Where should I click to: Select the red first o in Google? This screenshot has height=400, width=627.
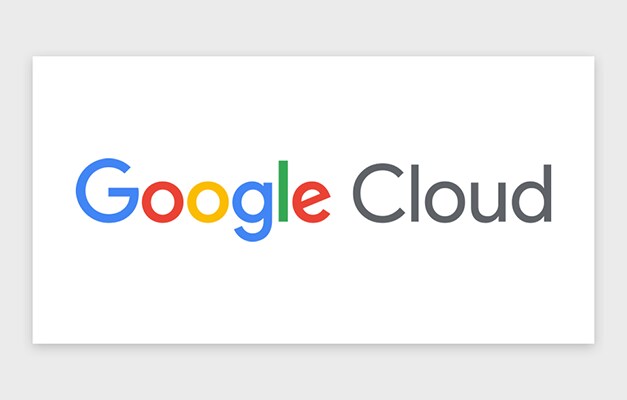pos(162,202)
